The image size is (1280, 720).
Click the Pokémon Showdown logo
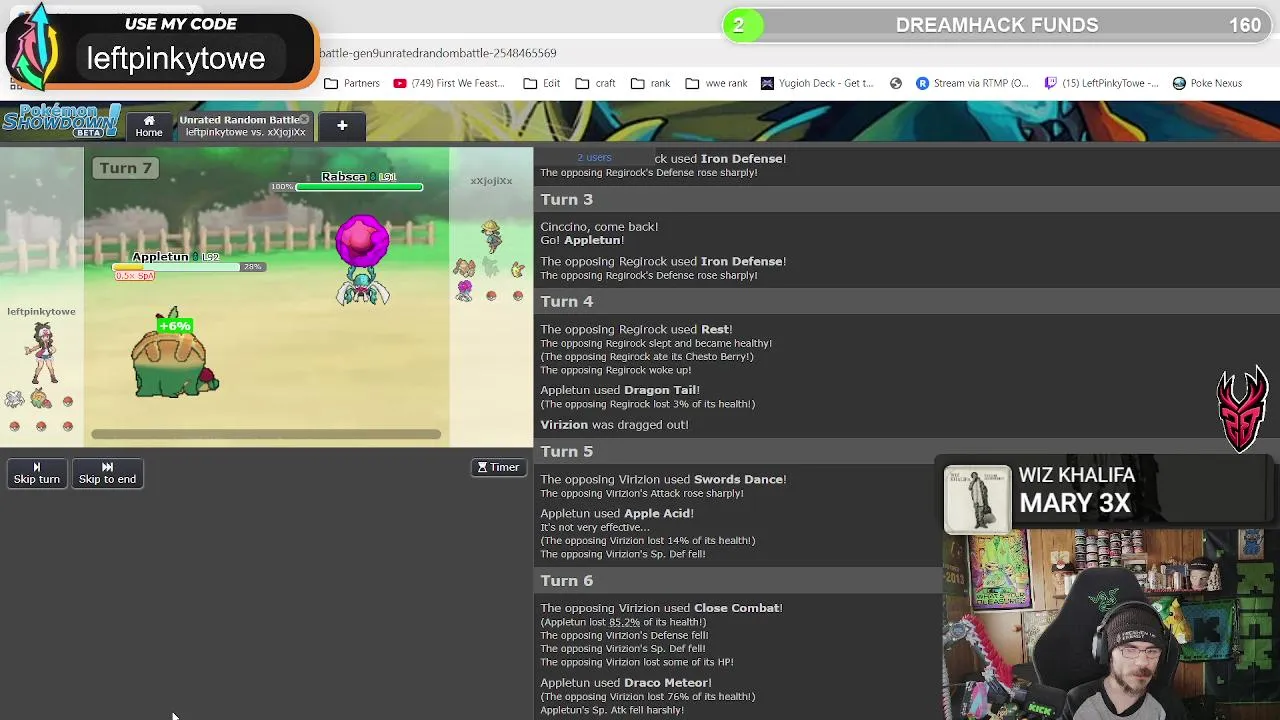[x=60, y=120]
